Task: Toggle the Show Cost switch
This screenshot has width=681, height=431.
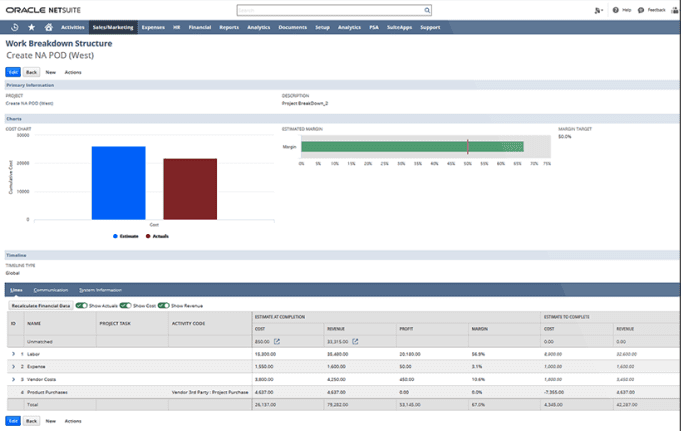Action: click(125, 304)
